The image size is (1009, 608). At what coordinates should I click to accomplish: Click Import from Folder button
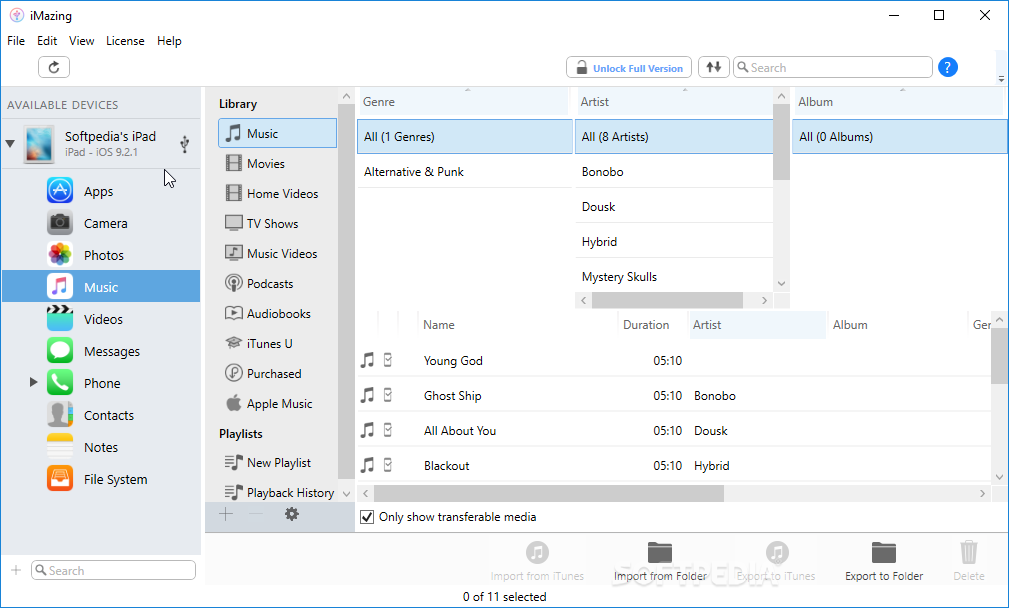[660, 562]
